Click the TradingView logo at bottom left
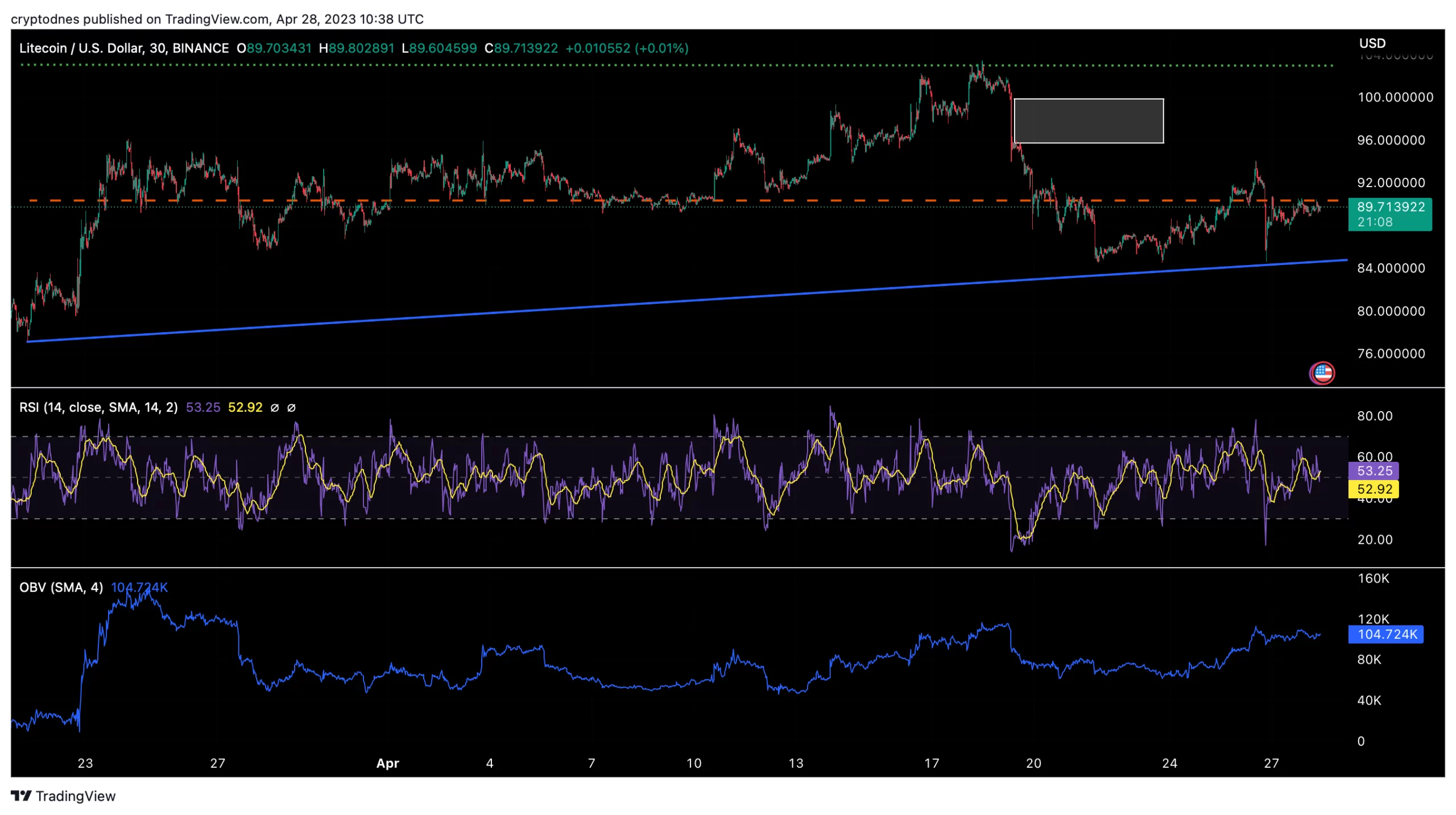This screenshot has height=815, width=1456. (x=21, y=795)
